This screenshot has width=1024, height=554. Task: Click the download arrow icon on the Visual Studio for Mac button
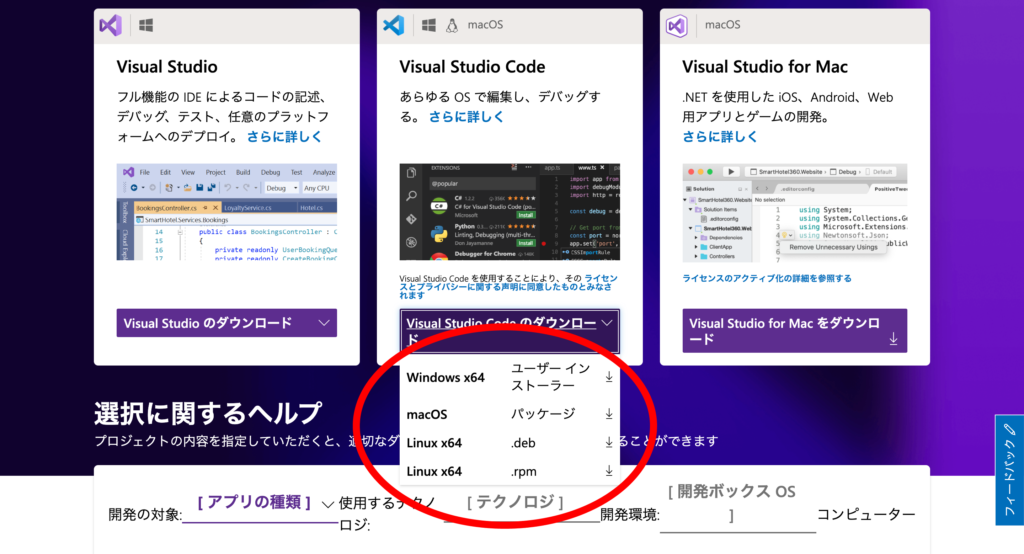point(893,339)
